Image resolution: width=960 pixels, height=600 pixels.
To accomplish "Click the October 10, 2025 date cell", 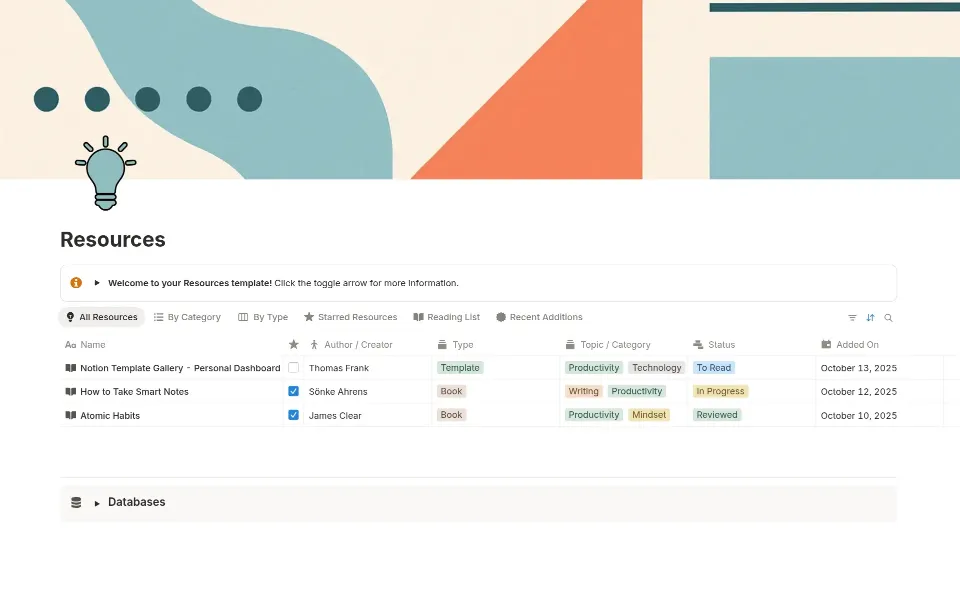I will tap(858, 416).
